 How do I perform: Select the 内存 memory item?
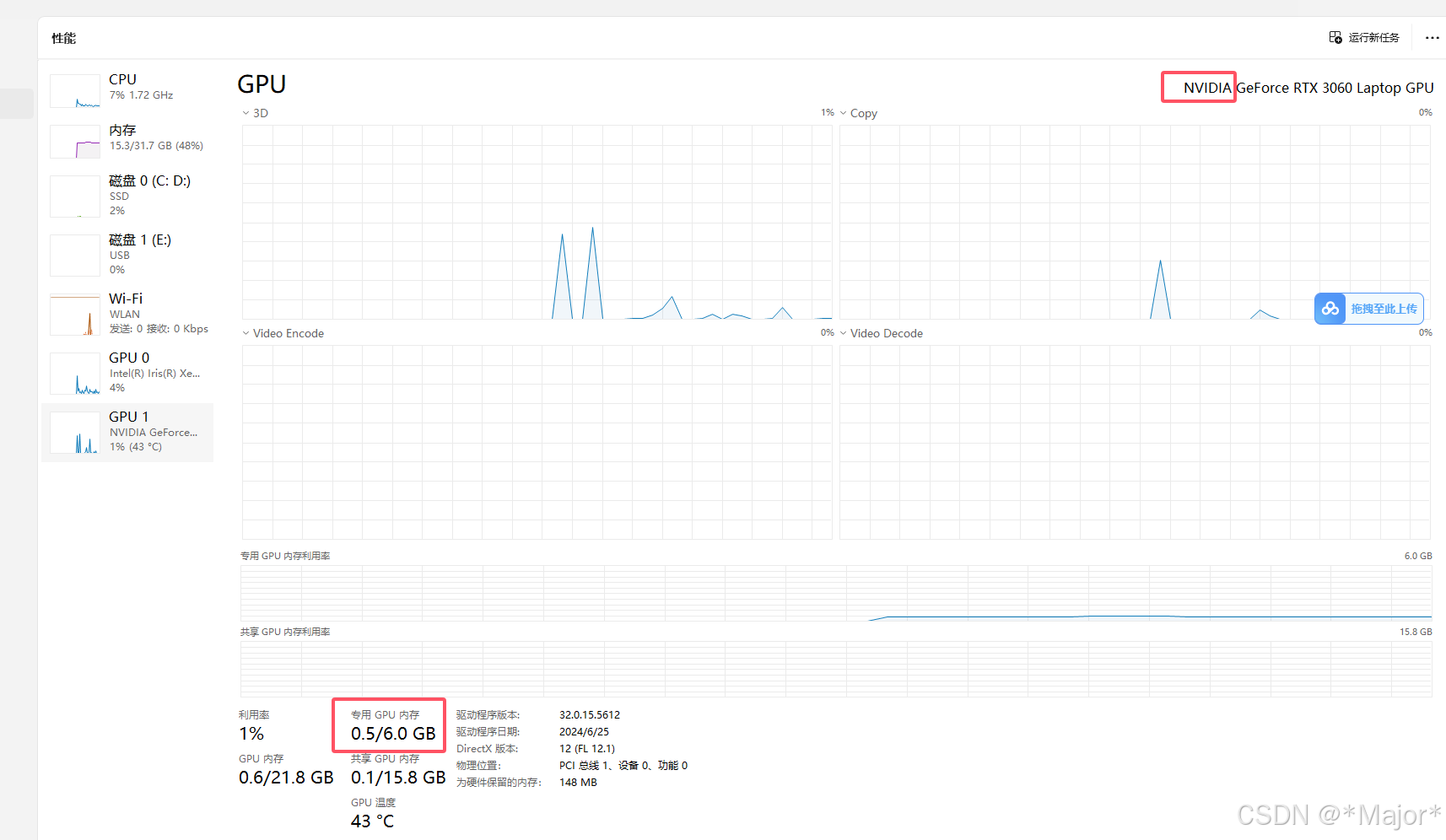pos(127,141)
